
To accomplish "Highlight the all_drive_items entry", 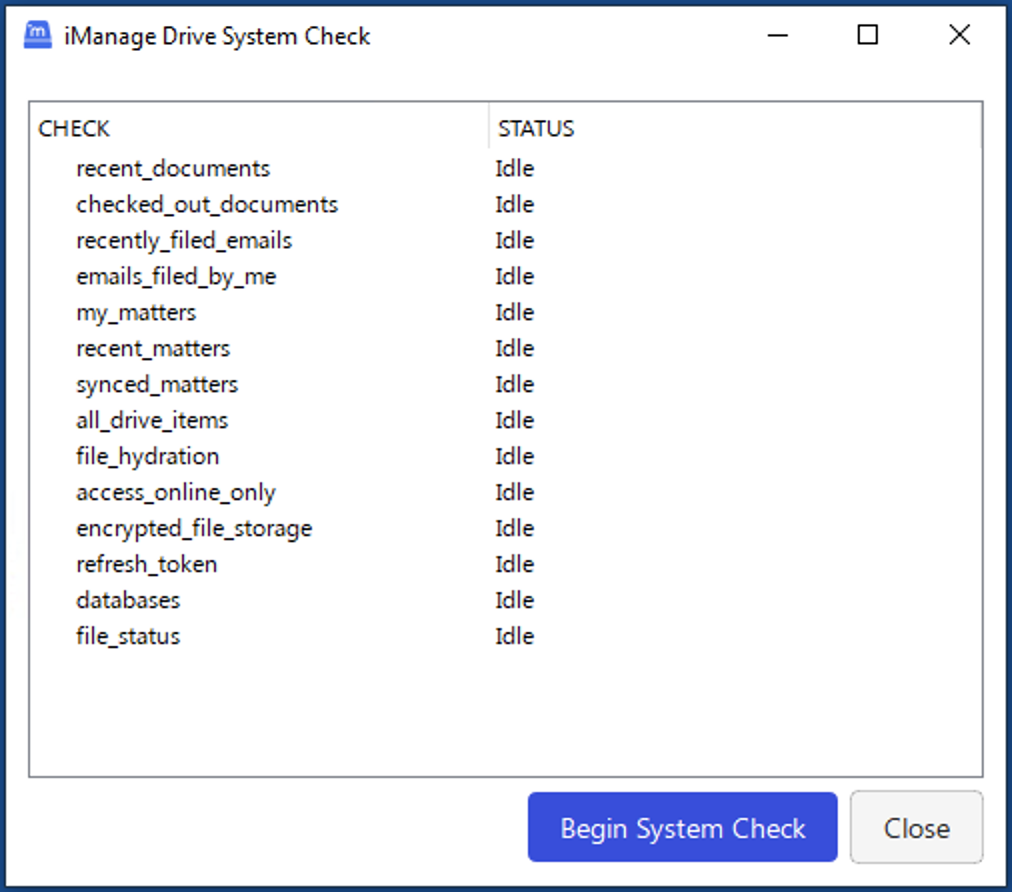I will tap(152, 420).
